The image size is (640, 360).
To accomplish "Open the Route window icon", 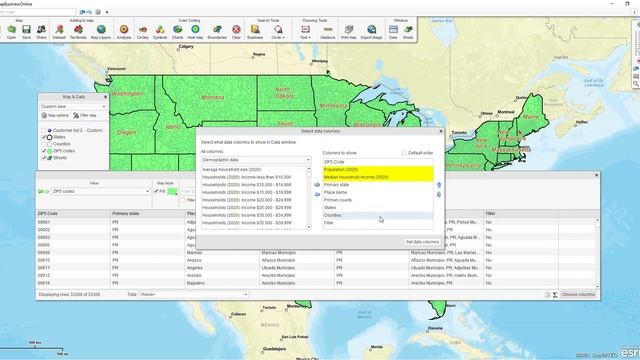I will pos(408,32).
